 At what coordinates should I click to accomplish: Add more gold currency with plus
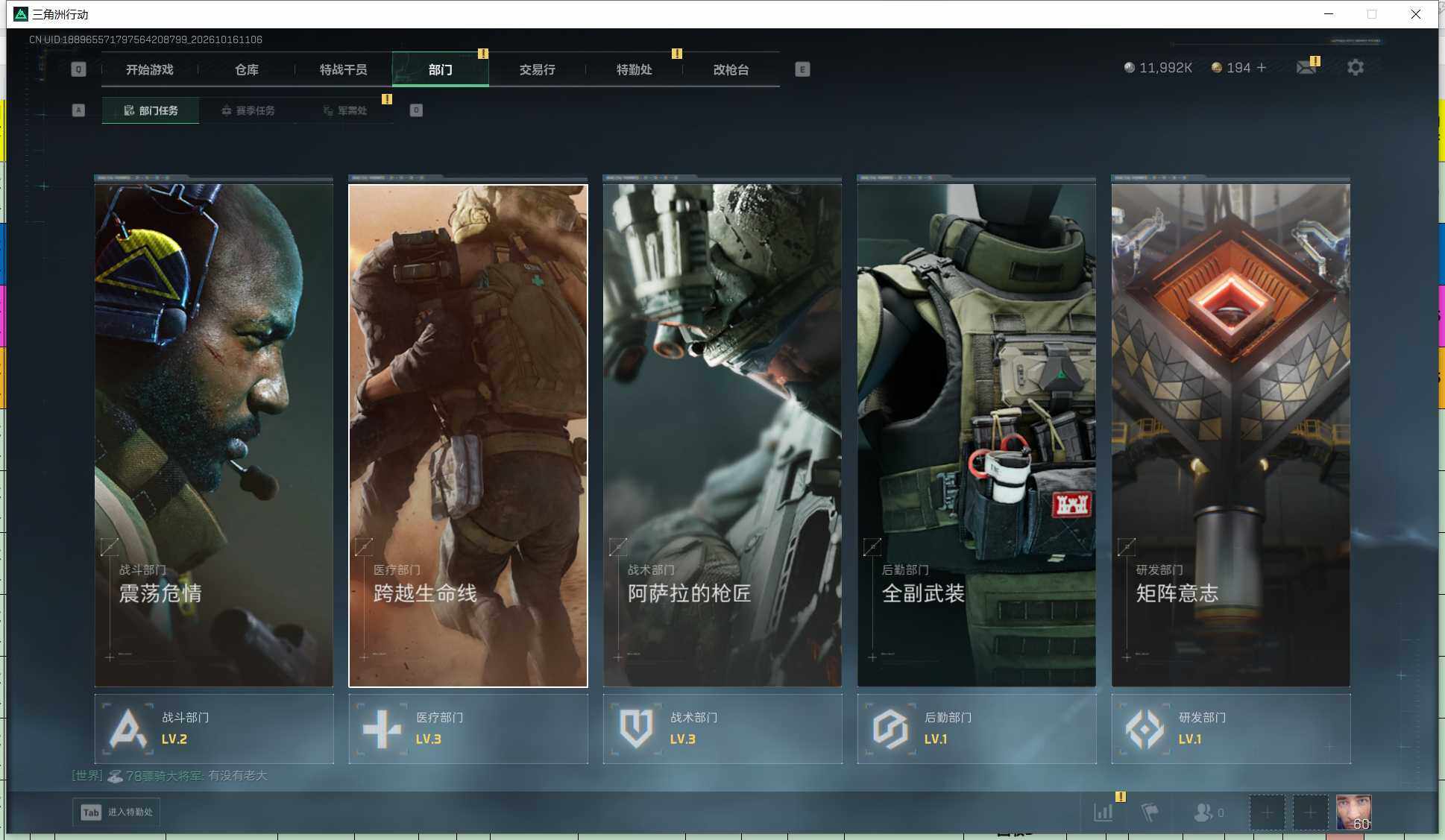tap(1262, 68)
